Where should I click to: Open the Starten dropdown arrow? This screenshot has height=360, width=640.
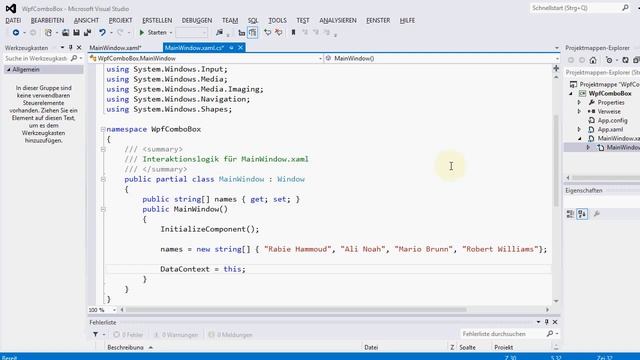pos(171,33)
